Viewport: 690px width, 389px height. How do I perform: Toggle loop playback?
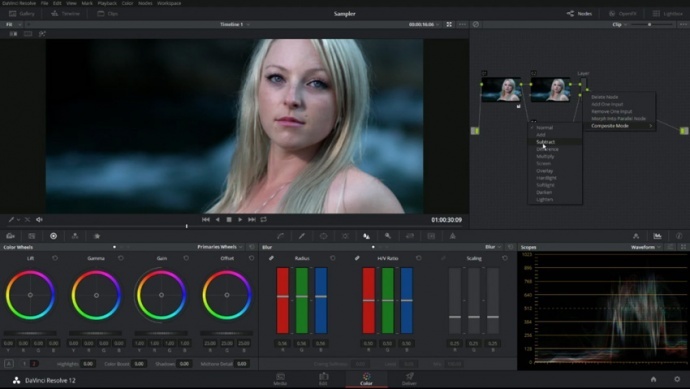[264, 219]
